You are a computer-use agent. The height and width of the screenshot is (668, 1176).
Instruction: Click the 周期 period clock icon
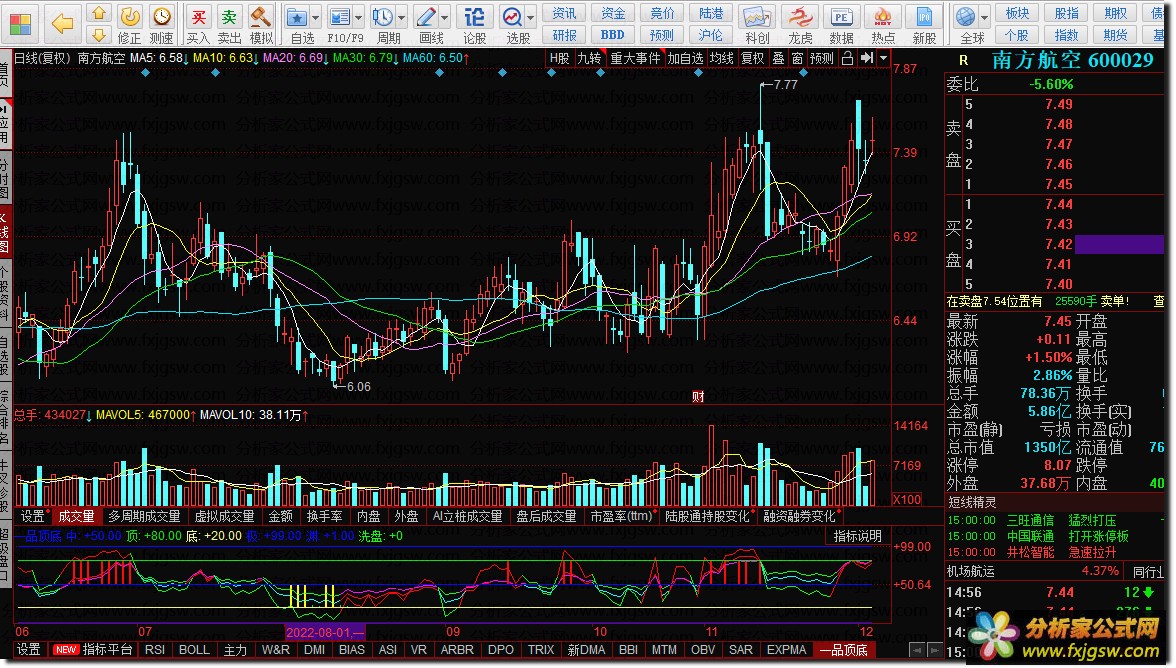coord(382,16)
